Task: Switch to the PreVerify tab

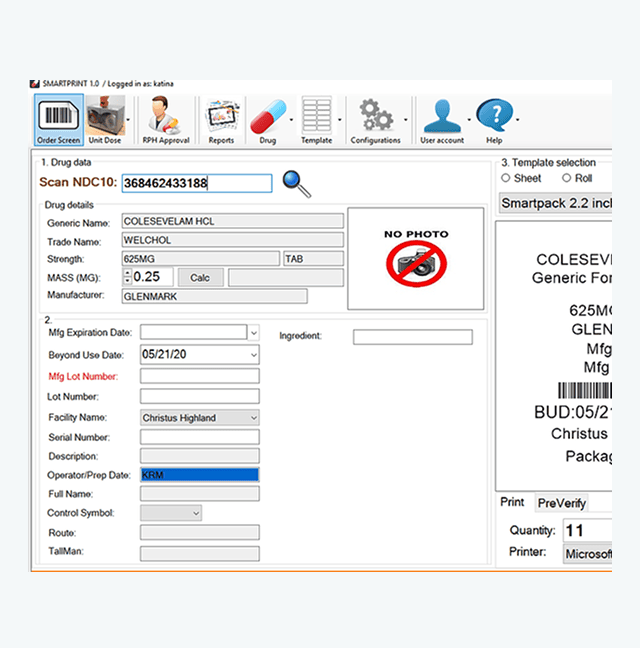Action: coord(561,503)
